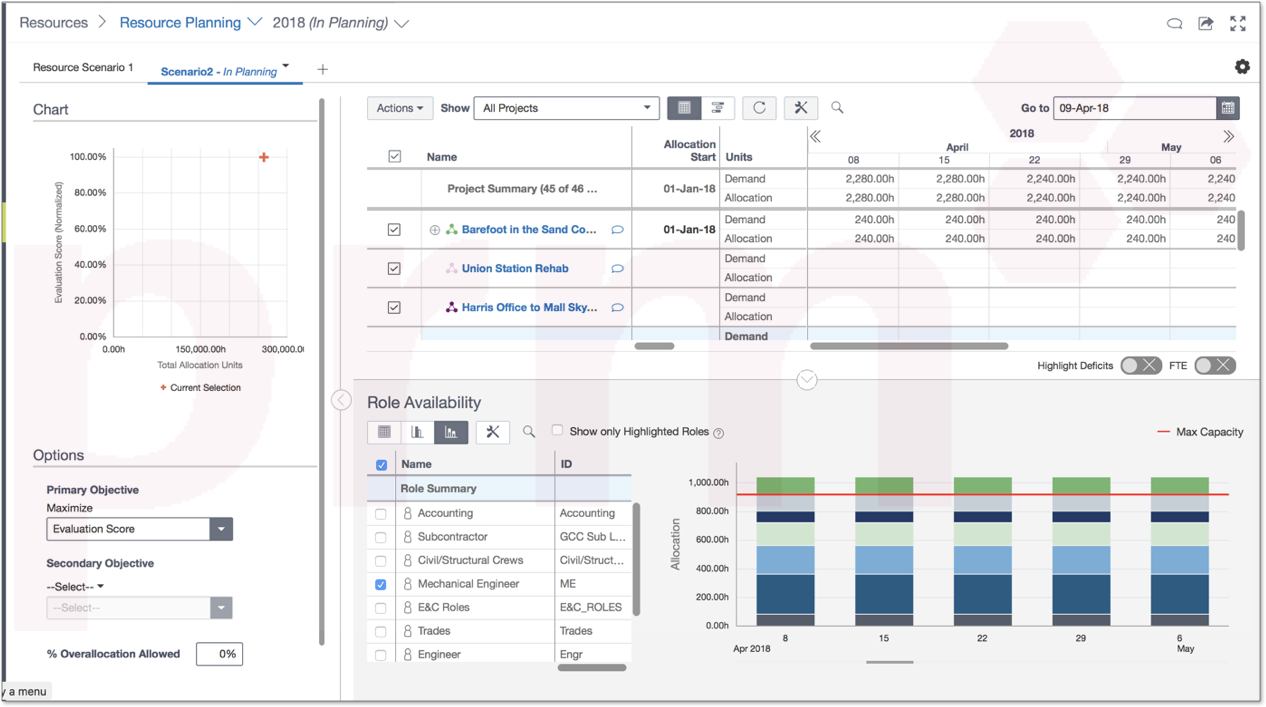Open the Actions dropdown menu

(x=399, y=108)
